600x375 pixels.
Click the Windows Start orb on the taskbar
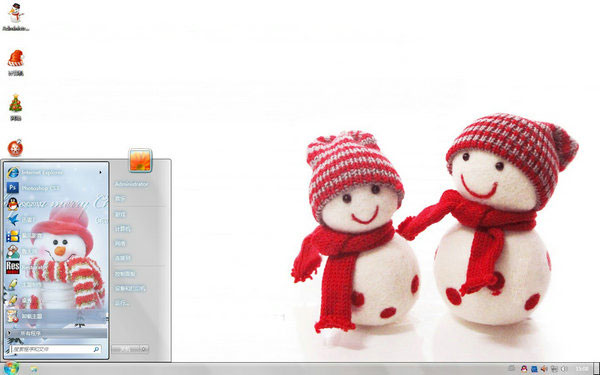click(11, 368)
